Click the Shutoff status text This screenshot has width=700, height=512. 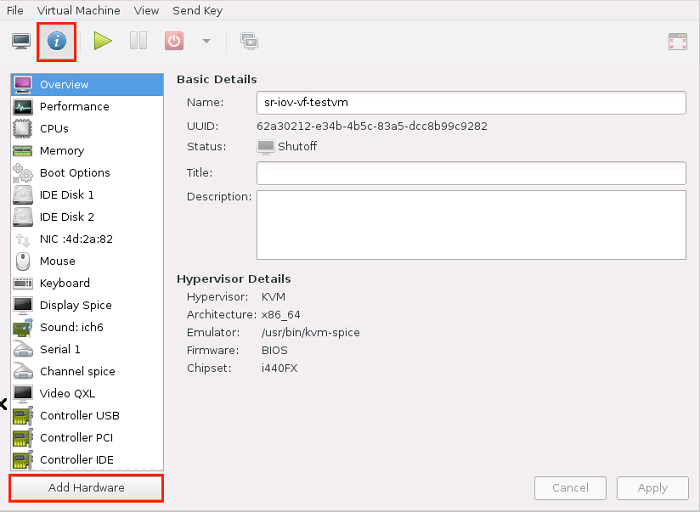click(297, 146)
